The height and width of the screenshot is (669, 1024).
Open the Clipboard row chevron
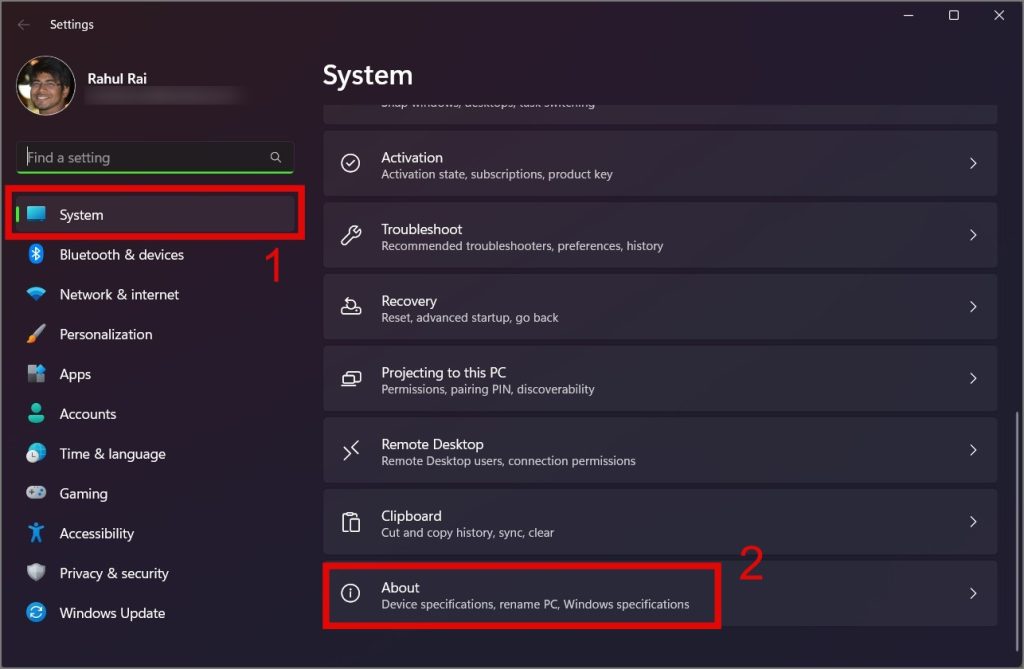tap(973, 522)
